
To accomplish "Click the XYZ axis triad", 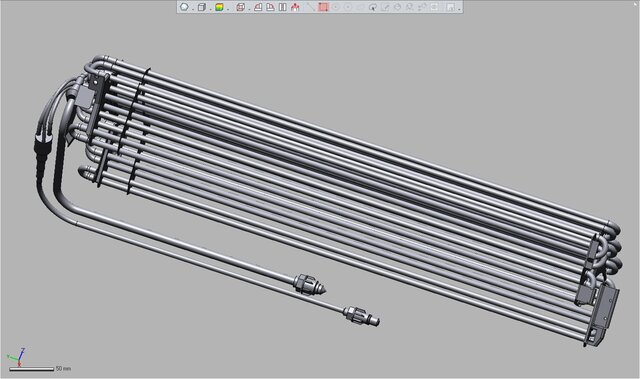I will 16,357.
